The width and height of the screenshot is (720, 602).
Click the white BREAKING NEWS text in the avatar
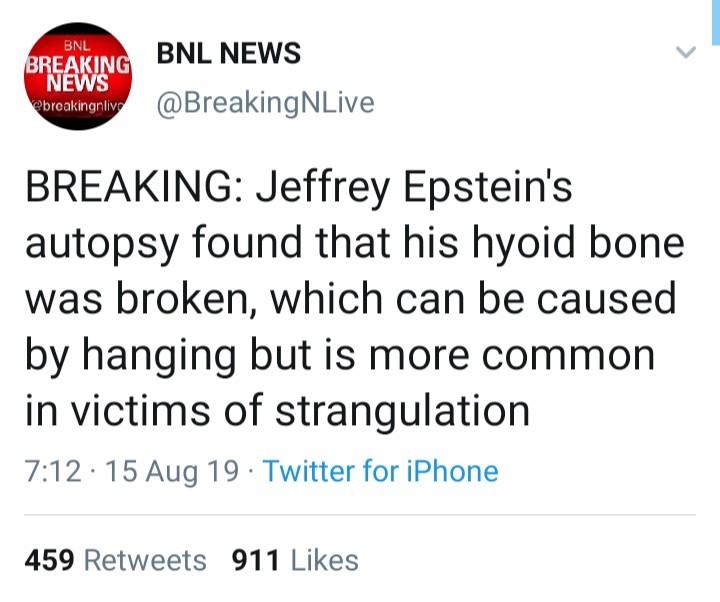[77, 72]
